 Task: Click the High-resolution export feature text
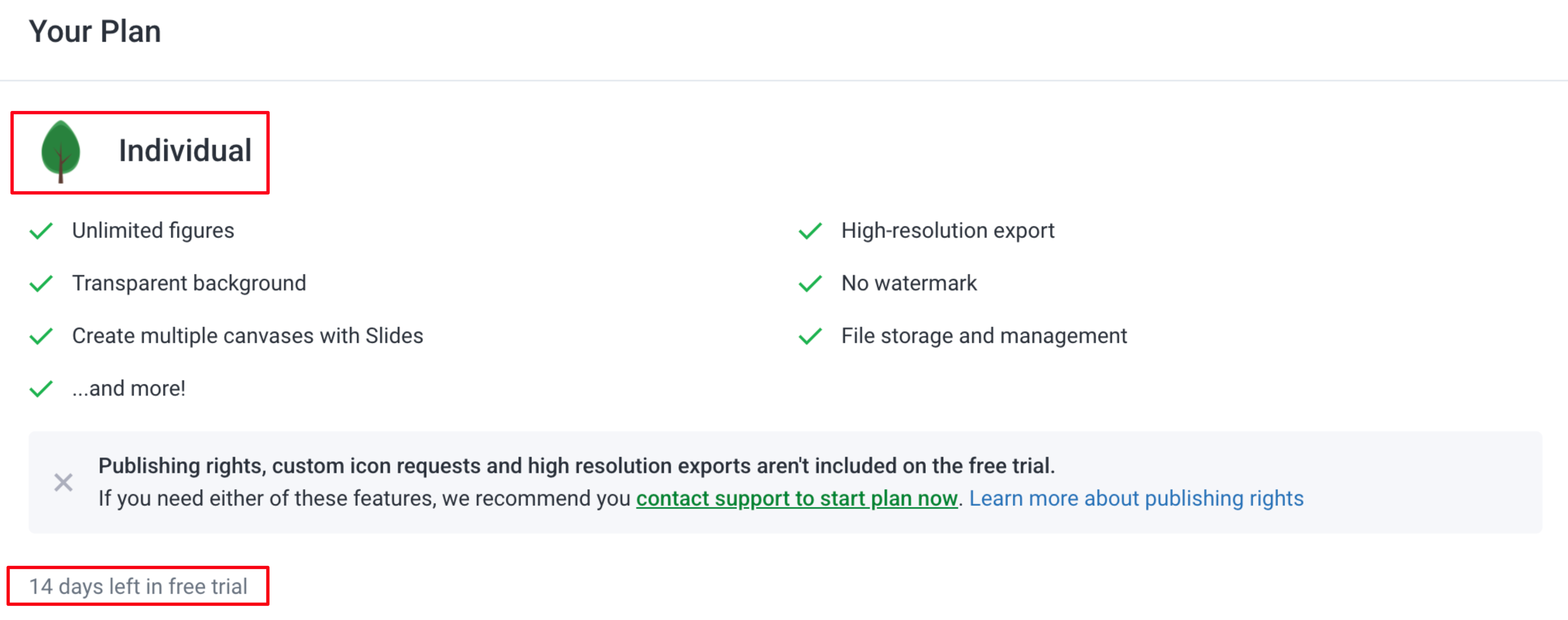pyautogui.click(x=947, y=231)
